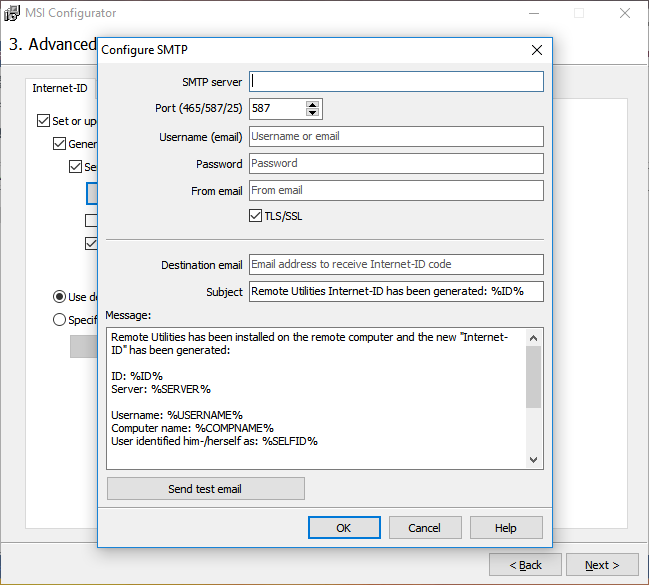Click the '%SELFID%' line in message
This screenshot has height=585, width=649.
click(214, 441)
